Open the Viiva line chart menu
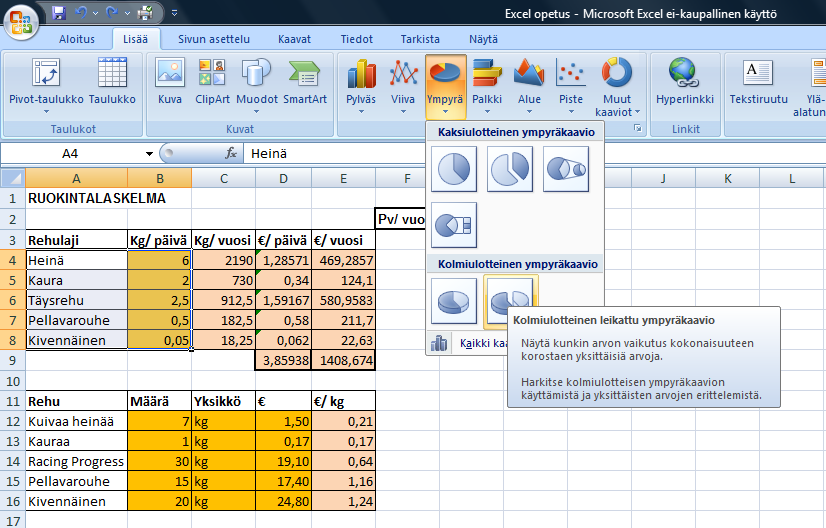The height and width of the screenshot is (528, 826). pyautogui.click(x=403, y=87)
